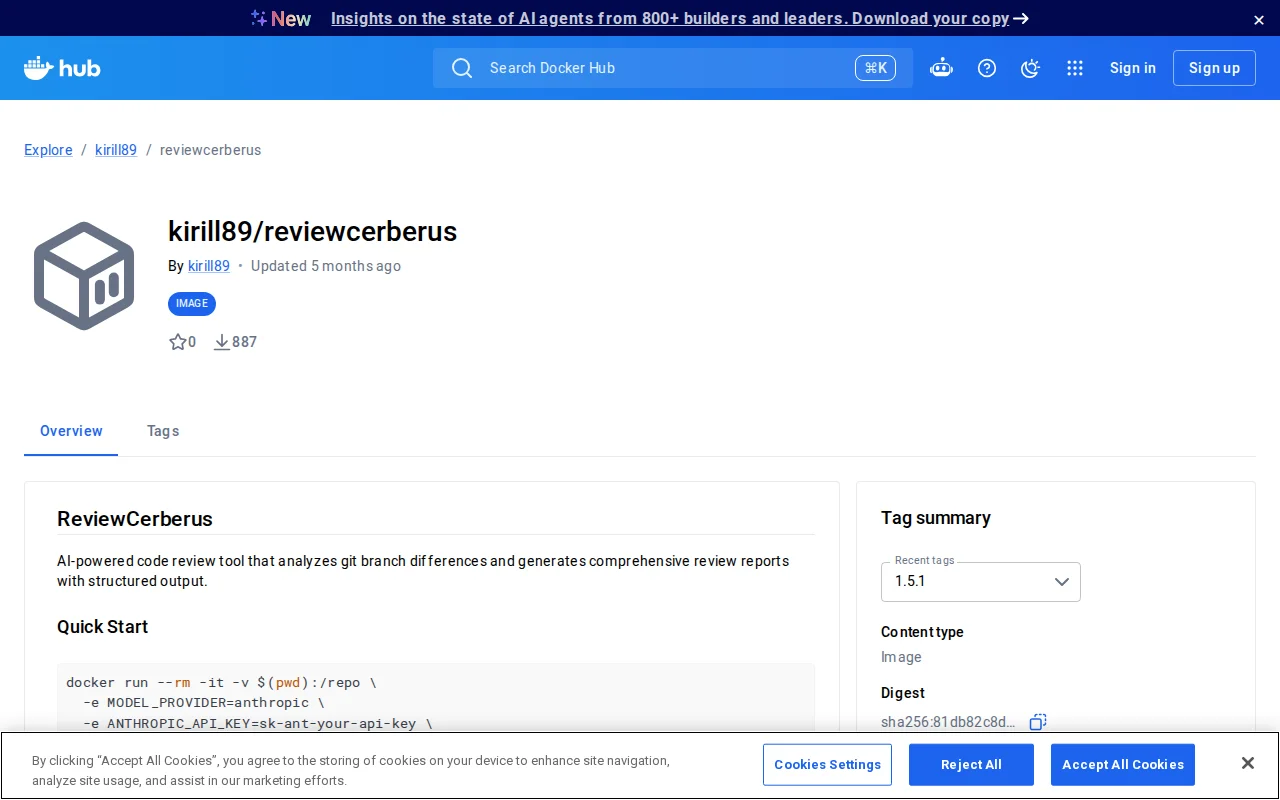Image resolution: width=1280 pixels, height=800 pixels.
Task: Click the ReviewCerberus heading
Action: (x=135, y=519)
